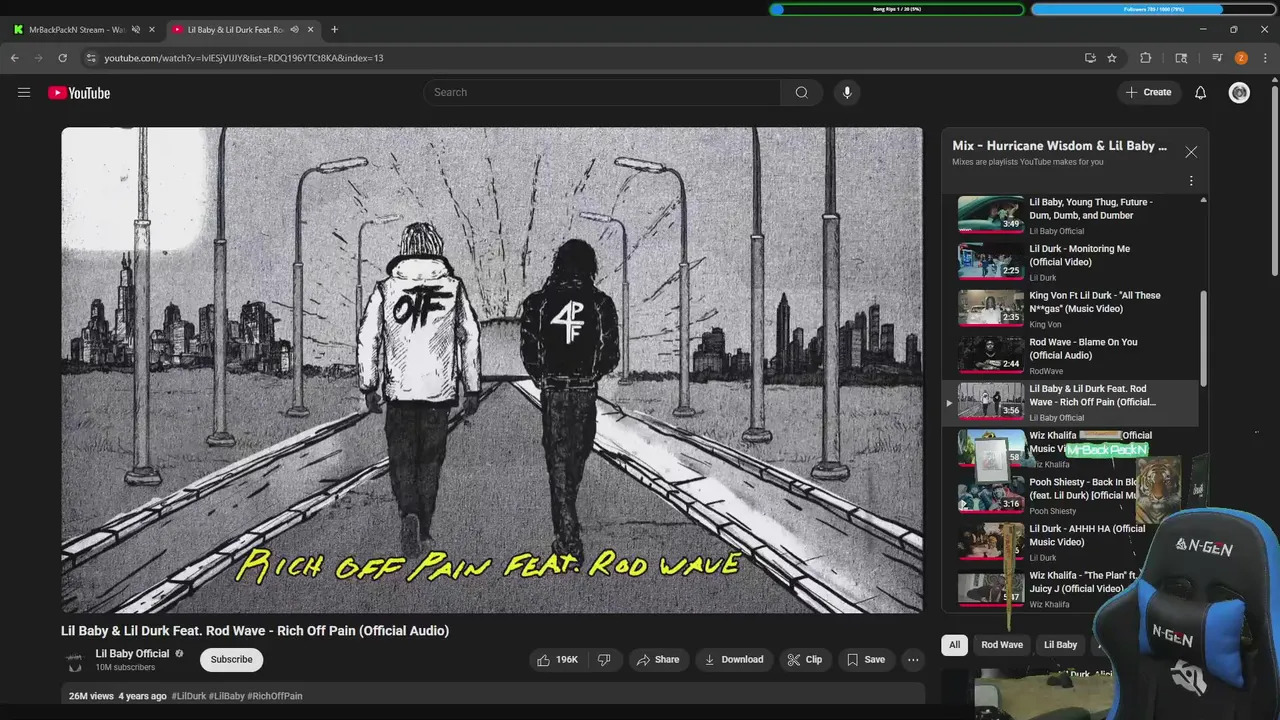Screen dimensions: 1280x720
Task: Open more actions menu beside Save
Action: pos(912,659)
